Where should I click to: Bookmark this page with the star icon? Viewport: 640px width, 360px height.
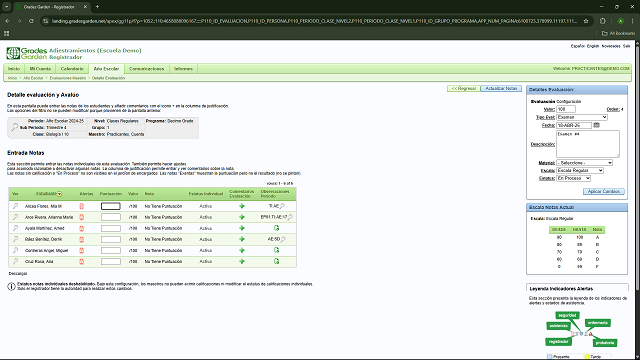(586, 21)
